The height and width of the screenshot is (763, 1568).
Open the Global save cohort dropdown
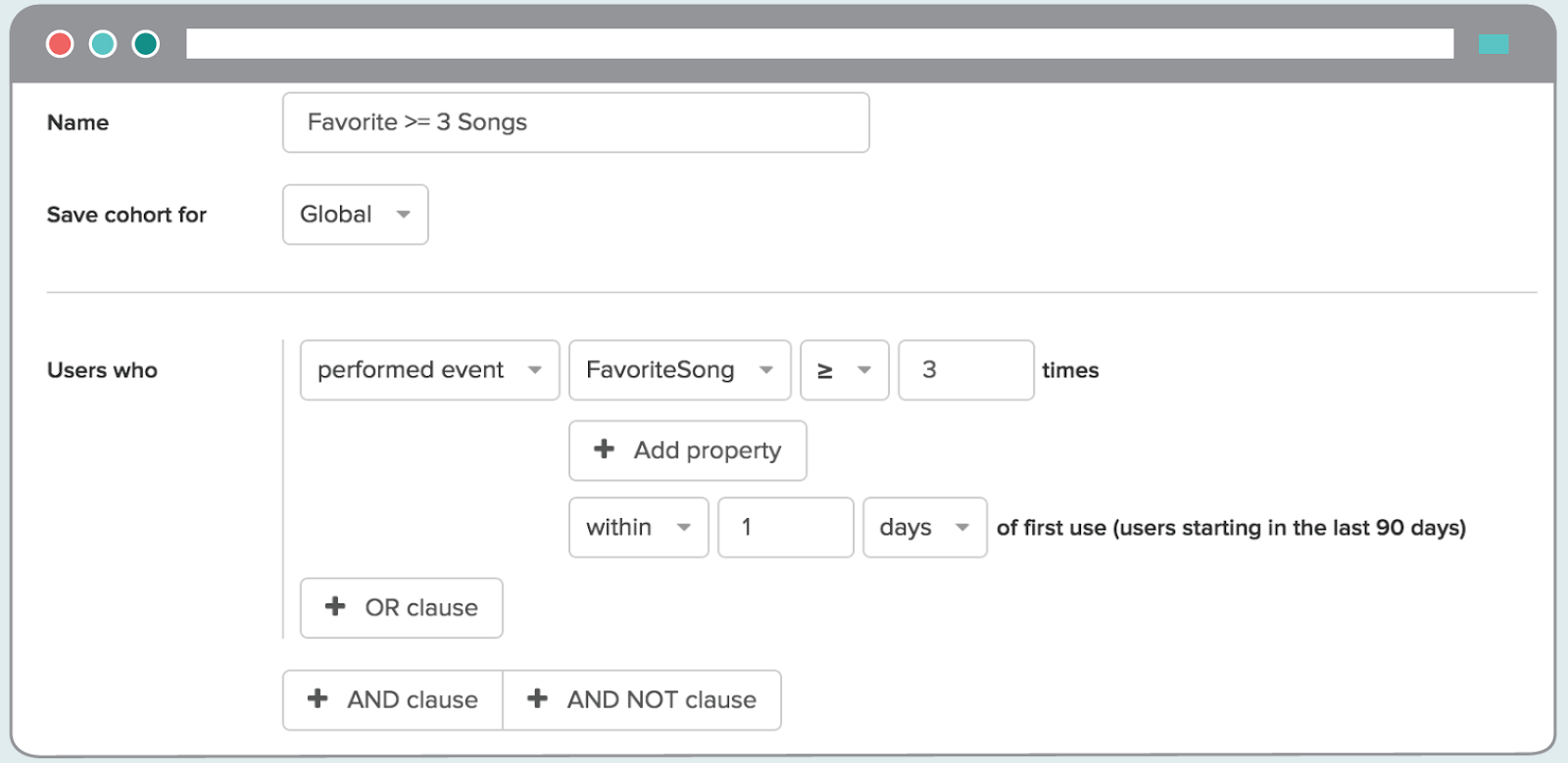pyautogui.click(x=355, y=215)
